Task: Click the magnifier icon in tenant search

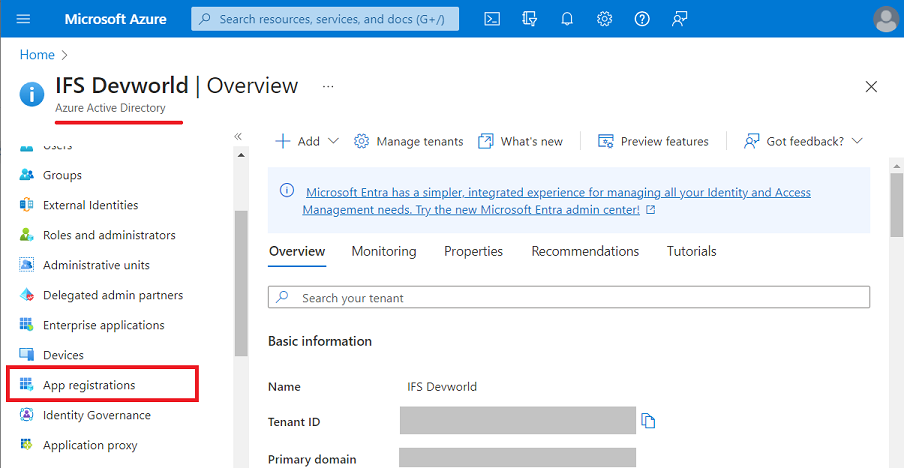Action: pos(282,297)
